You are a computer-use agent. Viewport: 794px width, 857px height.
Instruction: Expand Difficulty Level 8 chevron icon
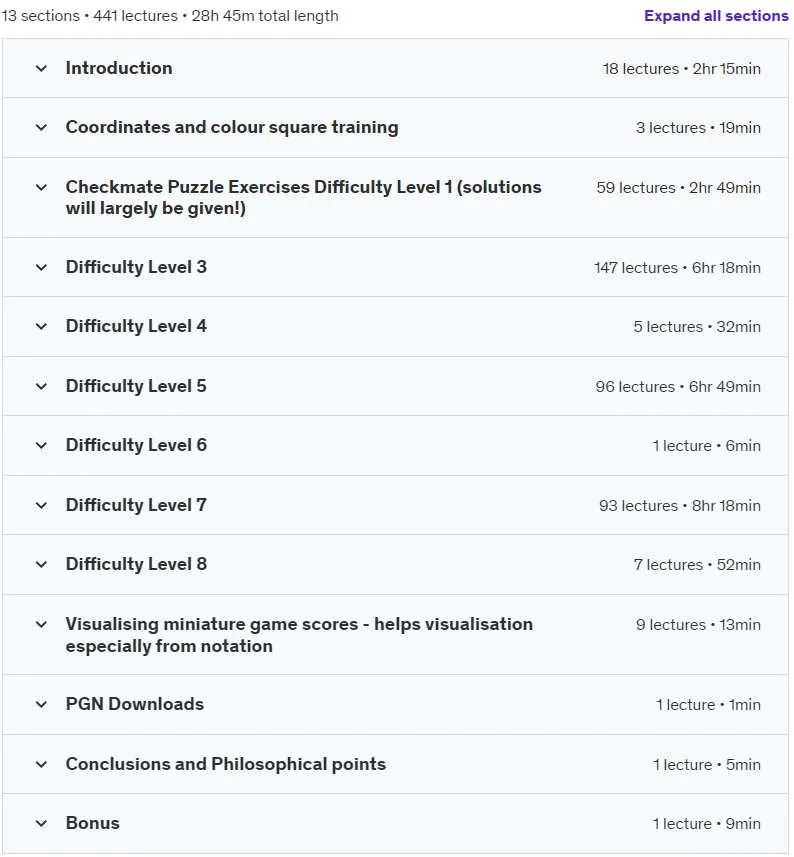(41, 565)
